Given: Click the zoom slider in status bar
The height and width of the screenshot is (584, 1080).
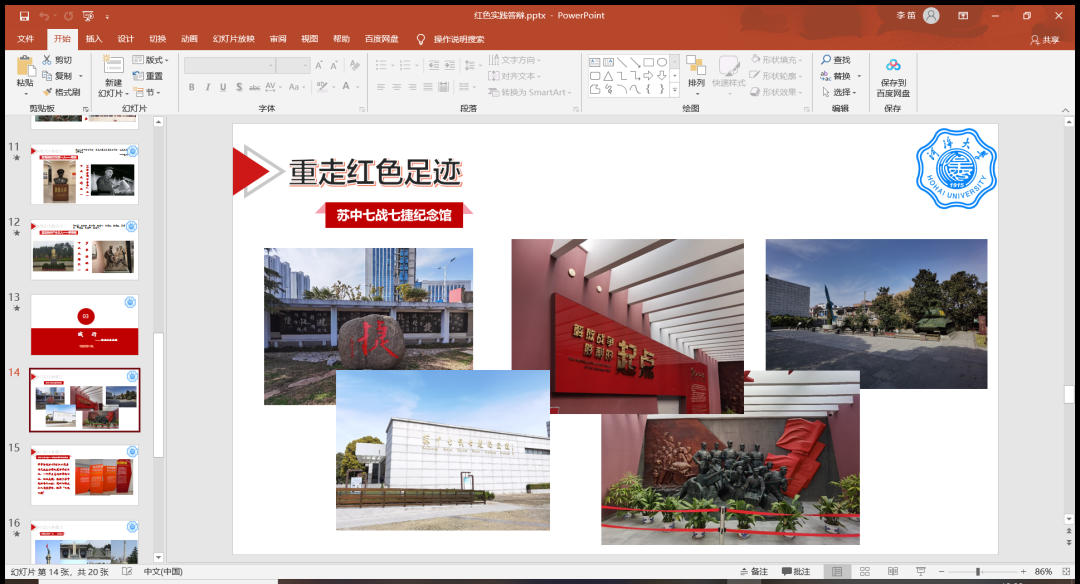Looking at the screenshot, I should coord(978,571).
